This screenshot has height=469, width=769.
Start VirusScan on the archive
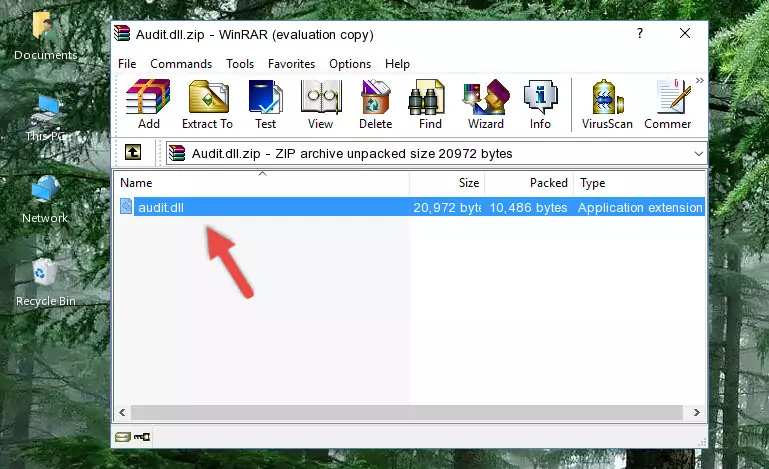(607, 104)
